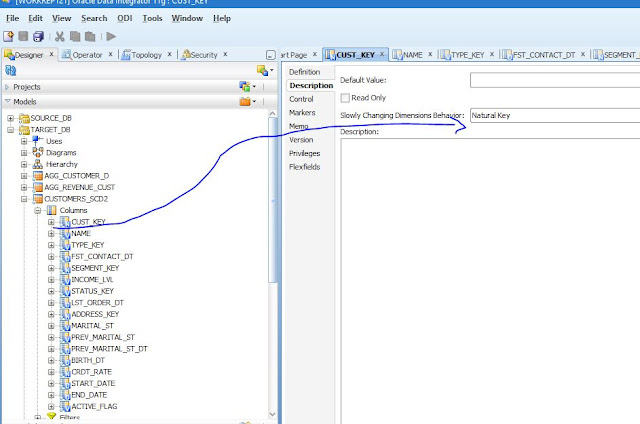Open the TYPE_KEY editor tab
640x424 pixels.
[x=467, y=55]
